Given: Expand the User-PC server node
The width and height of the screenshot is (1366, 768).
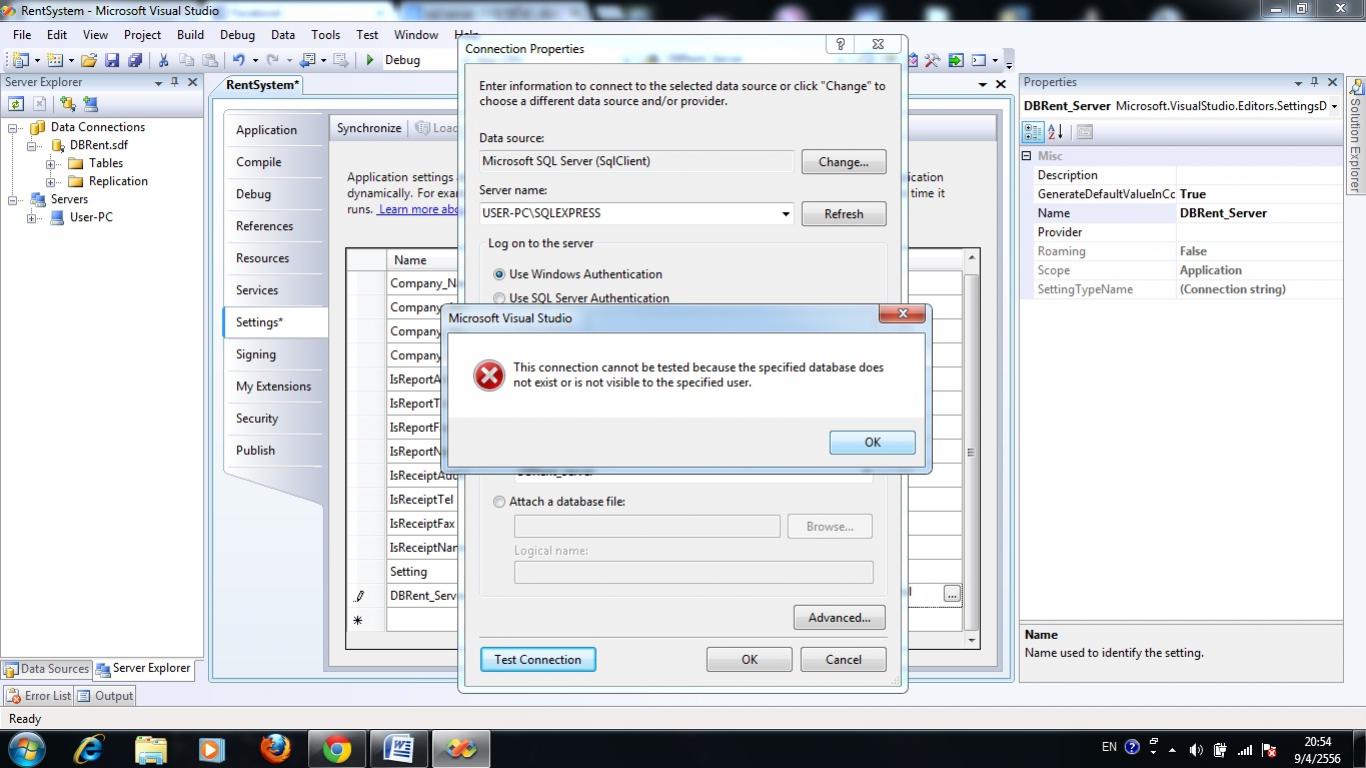Looking at the screenshot, I should (x=33, y=218).
